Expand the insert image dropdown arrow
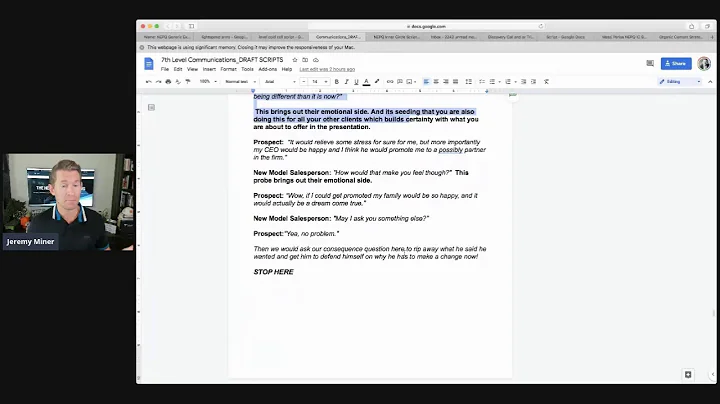 point(415,82)
